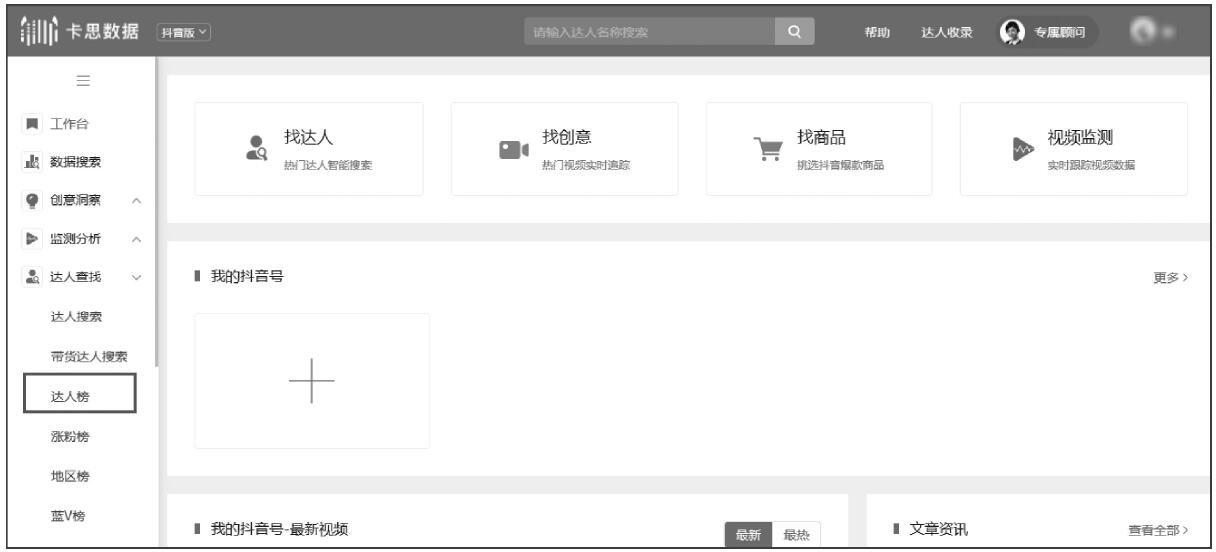The width and height of the screenshot is (1216, 552).
Task: Click the 我的抖音号 section heading
Action: pos(246,276)
